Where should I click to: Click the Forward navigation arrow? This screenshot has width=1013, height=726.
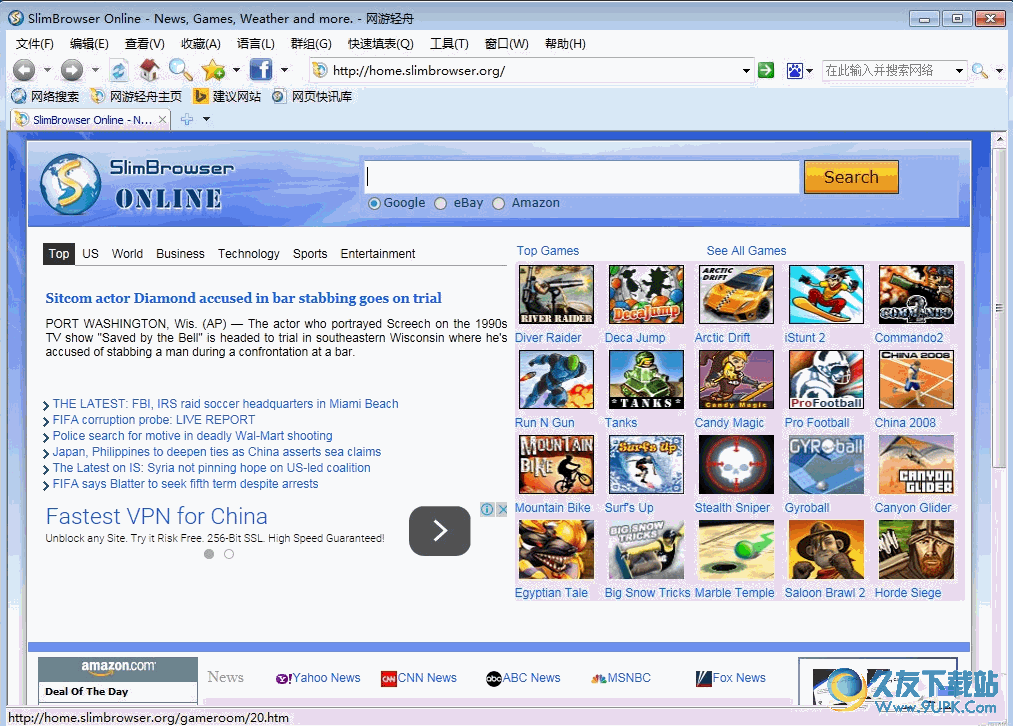tap(72, 70)
